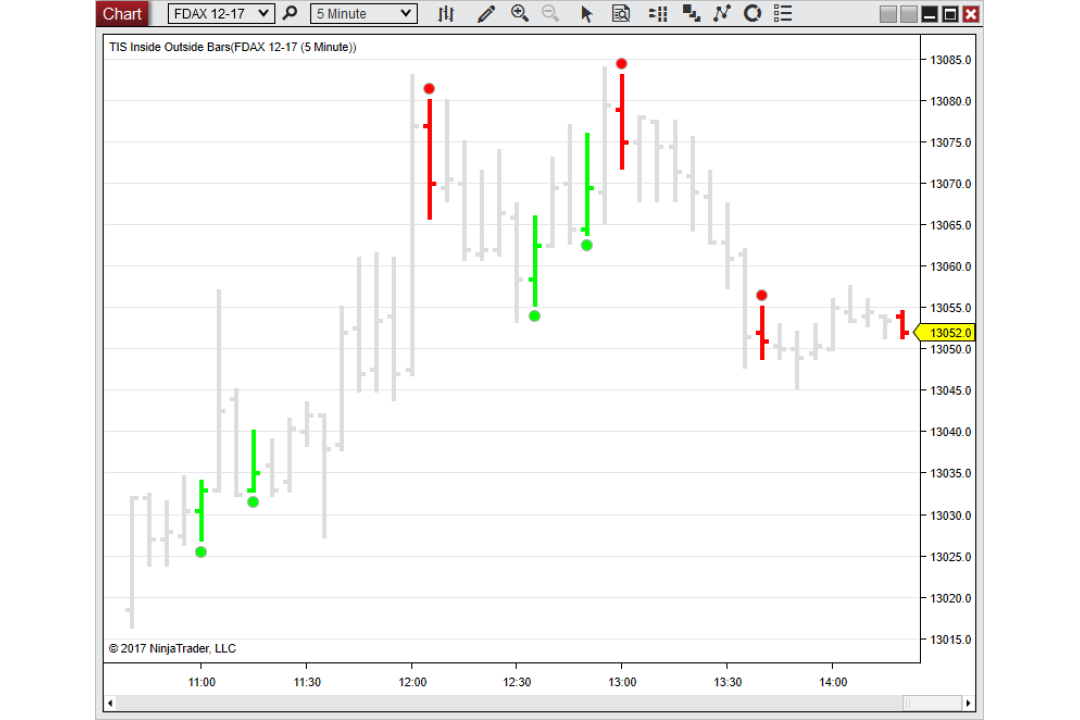This screenshot has width=1080, height=720.
Task: Close the chart window
Action: click(971, 14)
